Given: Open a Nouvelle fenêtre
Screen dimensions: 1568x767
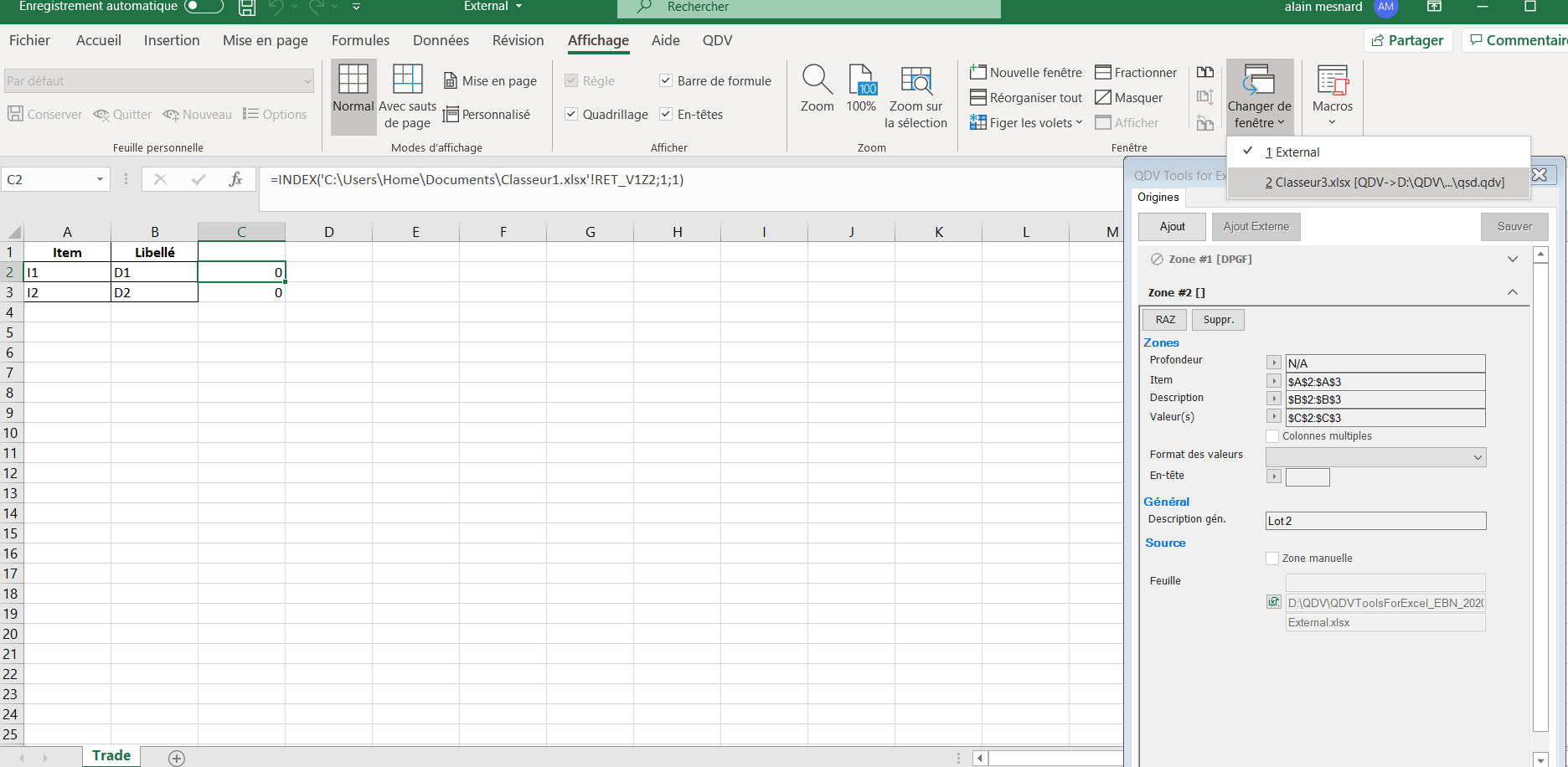Looking at the screenshot, I should pyautogui.click(x=1025, y=73).
